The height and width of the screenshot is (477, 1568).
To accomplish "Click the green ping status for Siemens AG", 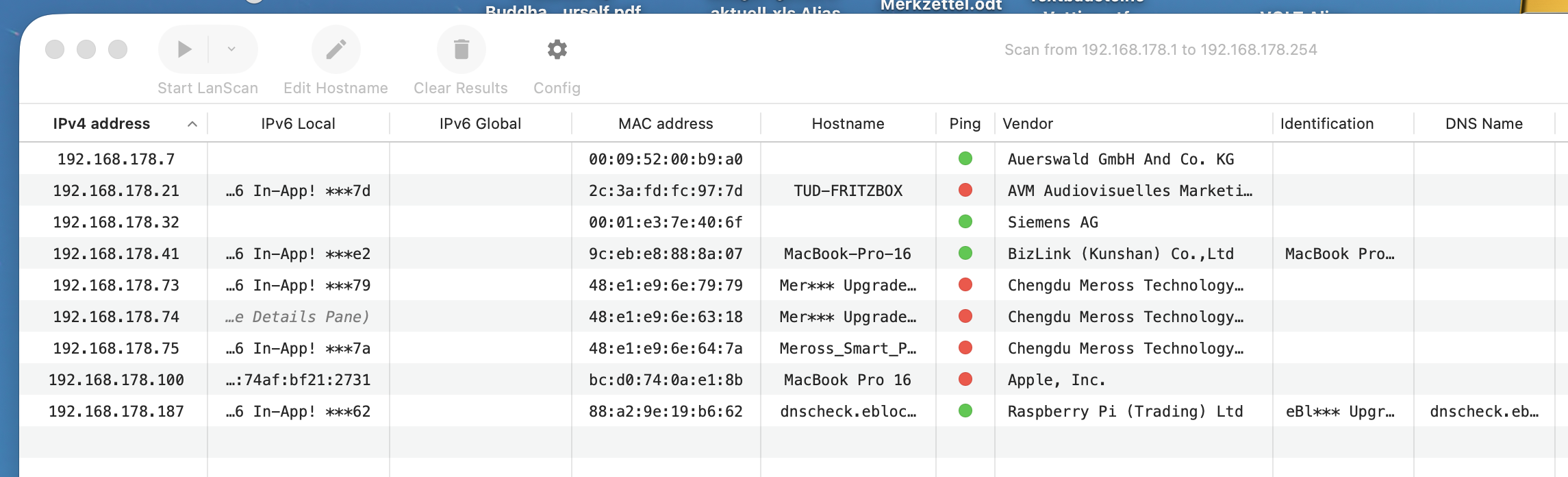I will pos(965,222).
